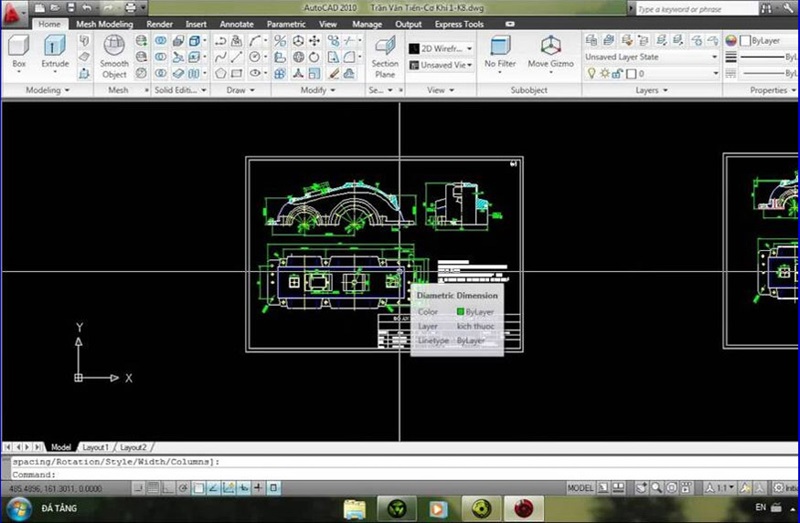Switch to the Layout1 tab

pyautogui.click(x=95, y=447)
